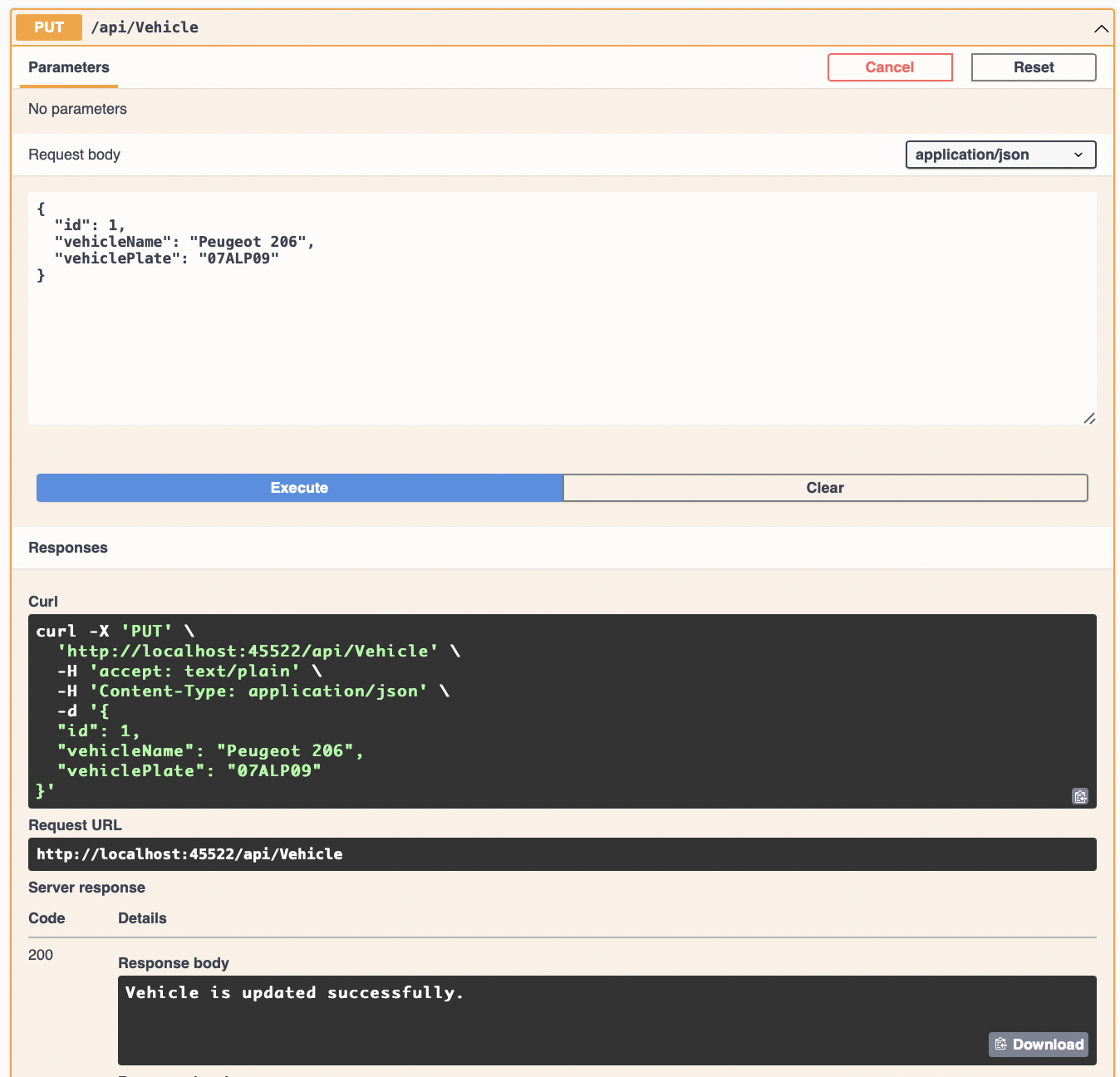Select the Request URL text

click(x=189, y=853)
